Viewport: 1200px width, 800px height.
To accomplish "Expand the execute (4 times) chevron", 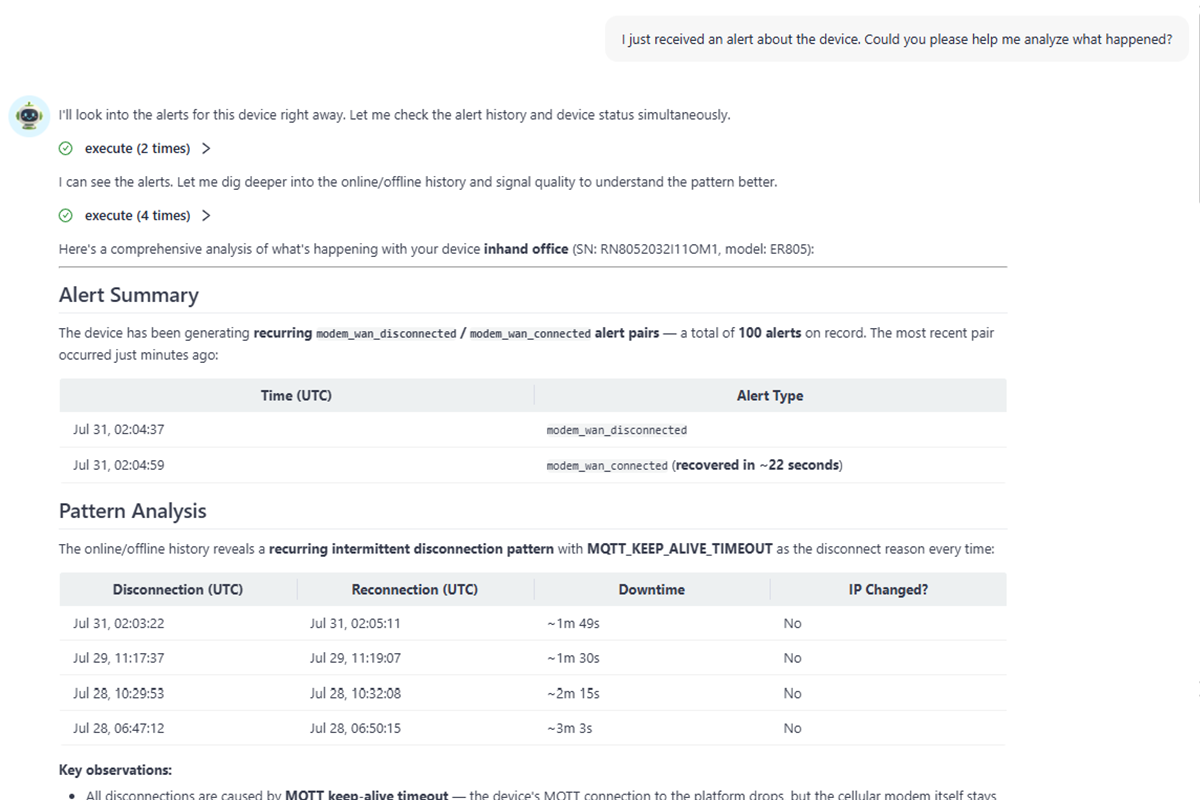I will click(206, 215).
